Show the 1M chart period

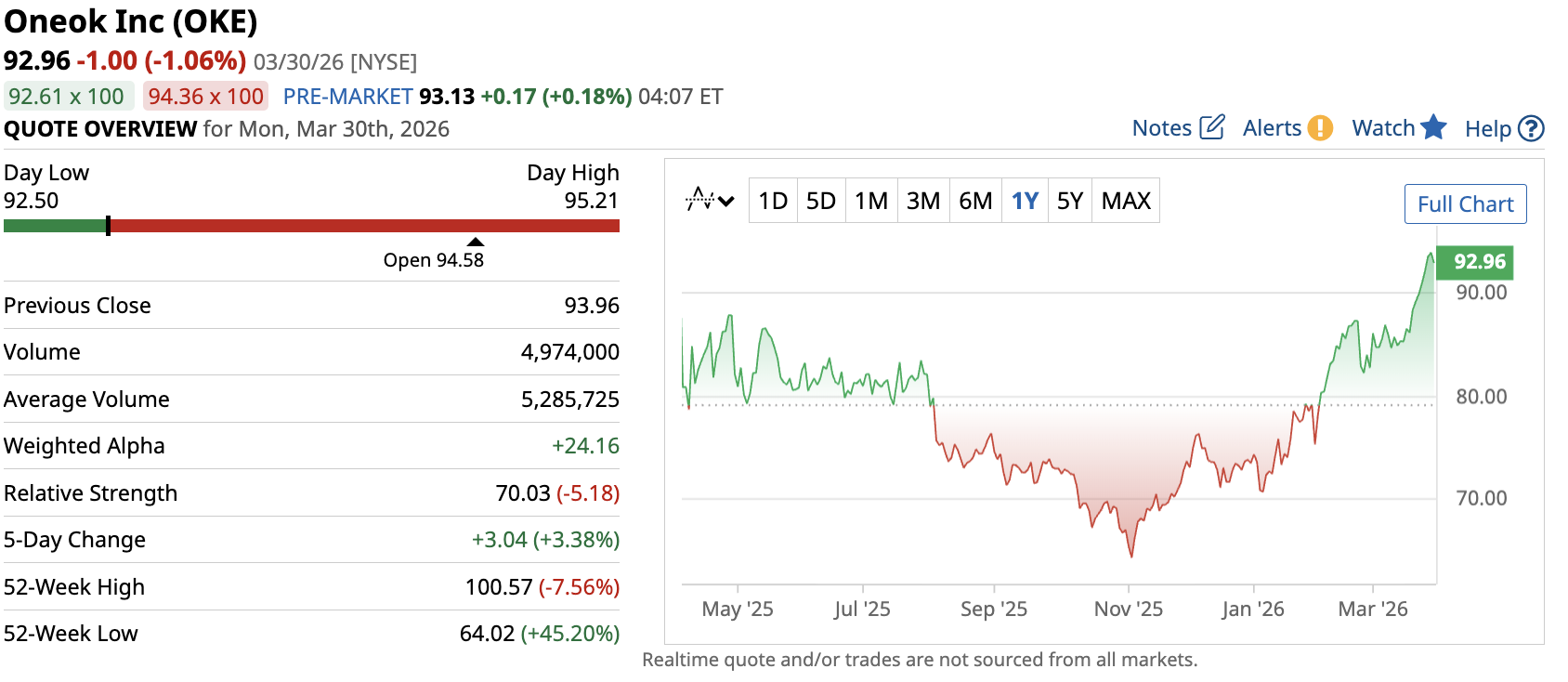coord(871,201)
